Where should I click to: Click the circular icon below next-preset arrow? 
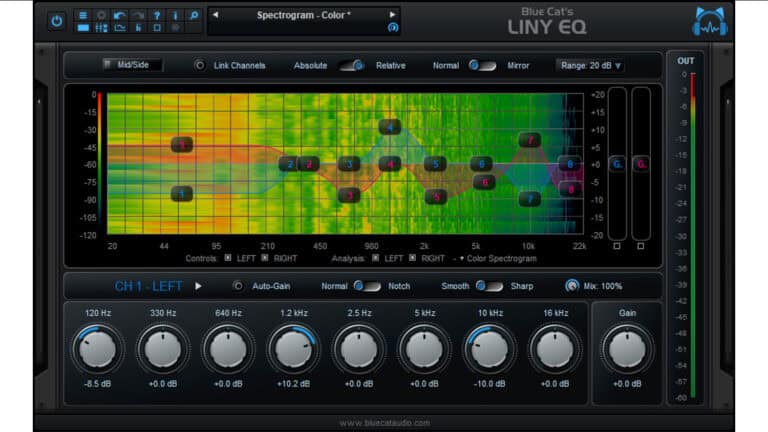(393, 27)
